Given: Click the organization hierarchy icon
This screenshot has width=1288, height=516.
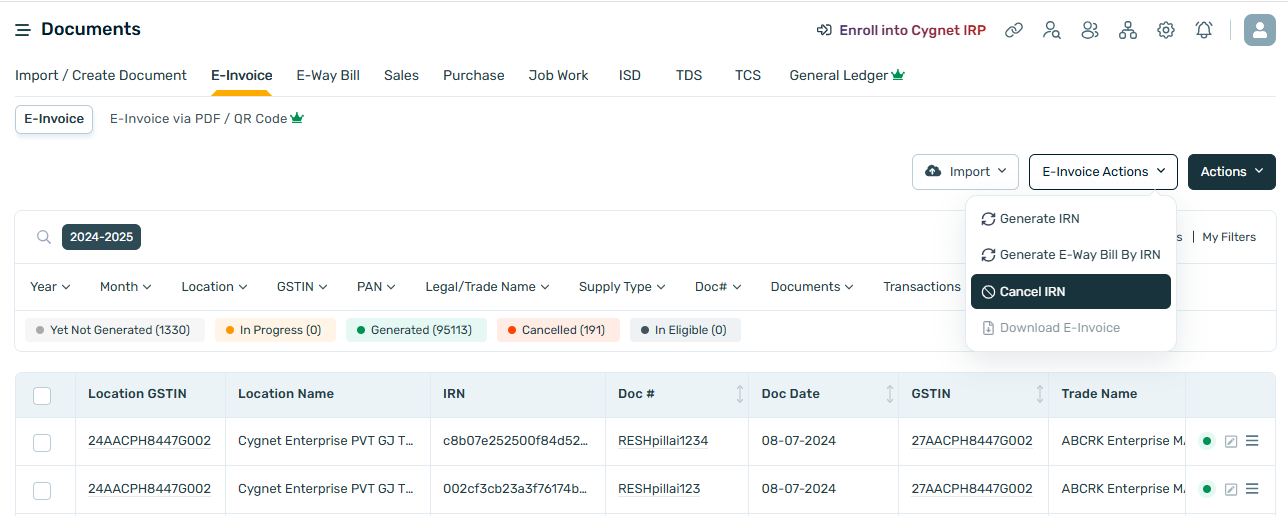Looking at the screenshot, I should click(1128, 30).
